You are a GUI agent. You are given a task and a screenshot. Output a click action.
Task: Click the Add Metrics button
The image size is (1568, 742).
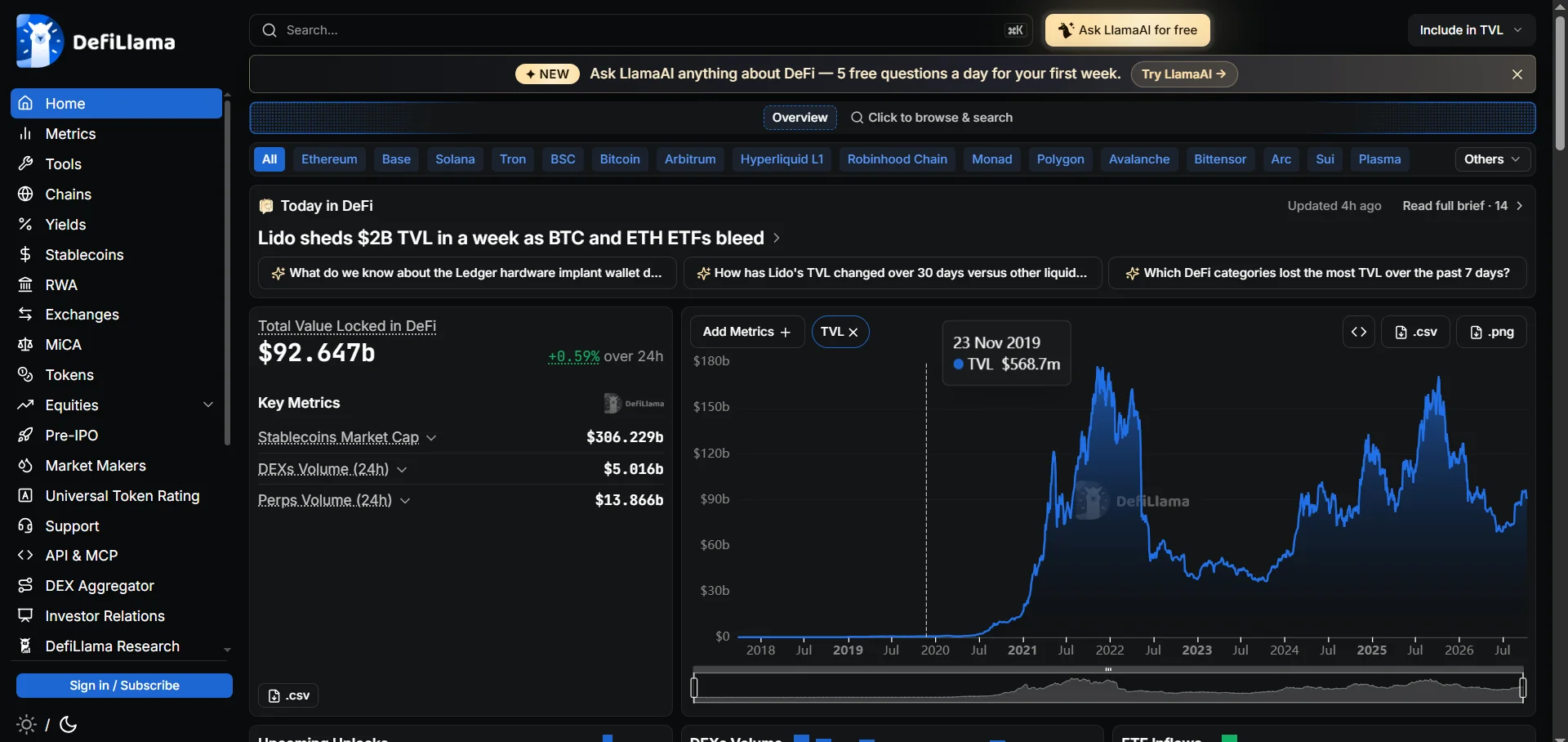point(747,332)
